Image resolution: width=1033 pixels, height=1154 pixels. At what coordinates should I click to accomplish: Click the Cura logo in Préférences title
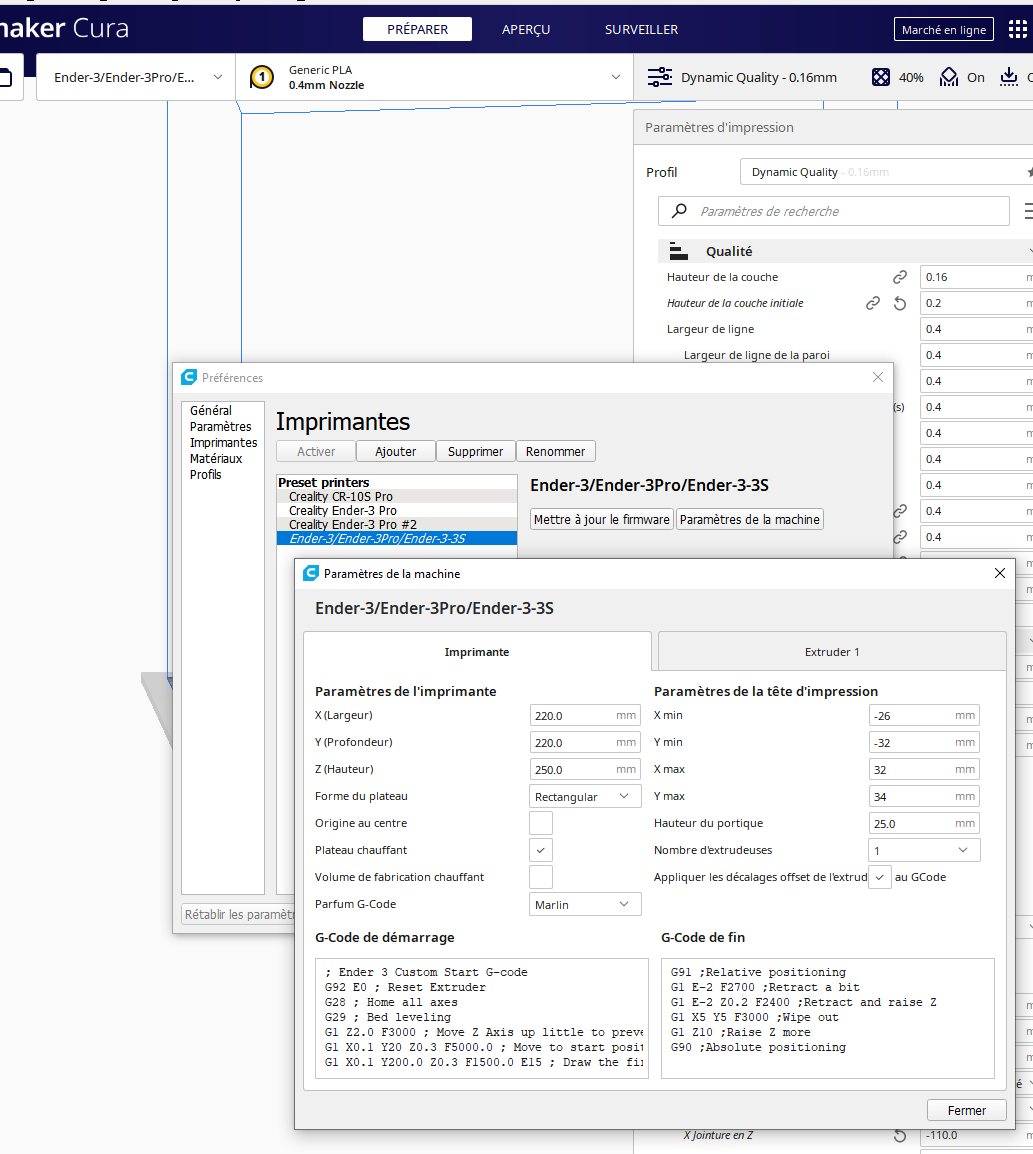click(x=189, y=378)
